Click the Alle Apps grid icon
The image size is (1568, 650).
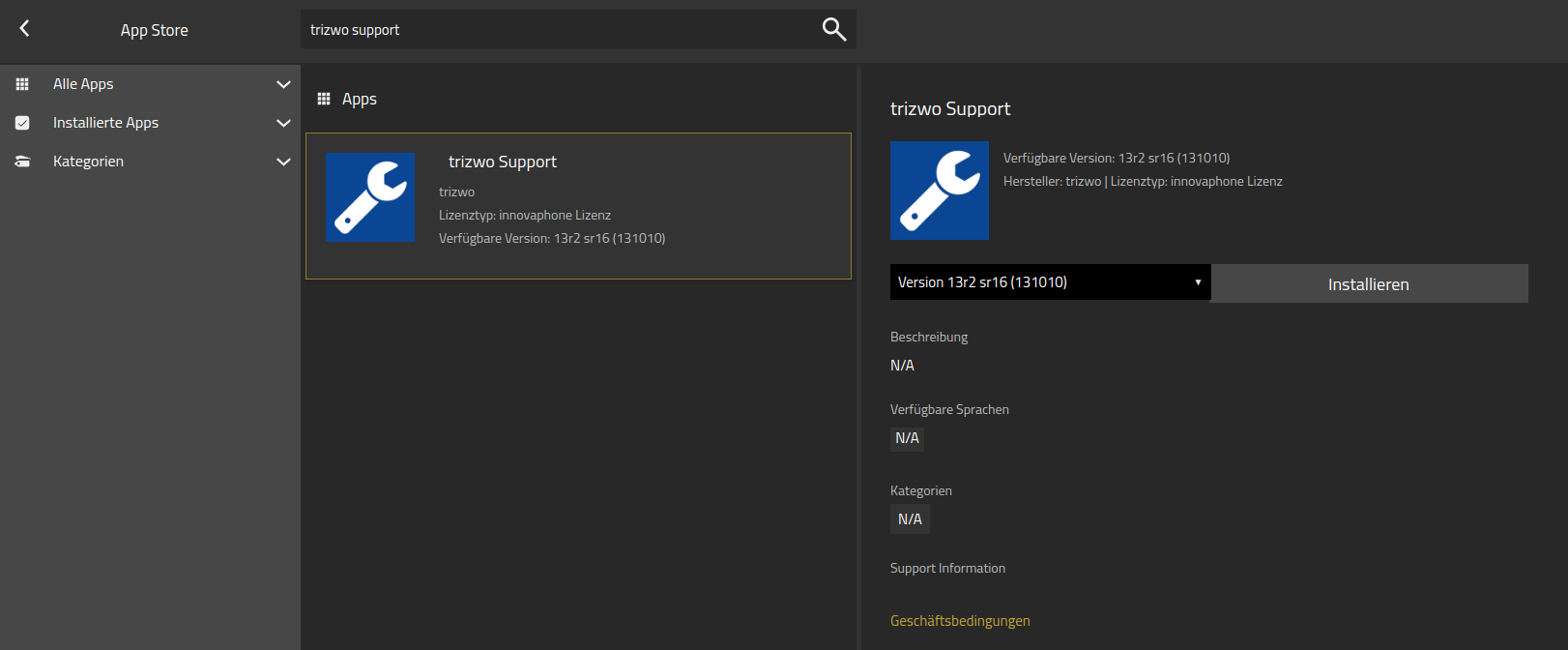coord(22,84)
